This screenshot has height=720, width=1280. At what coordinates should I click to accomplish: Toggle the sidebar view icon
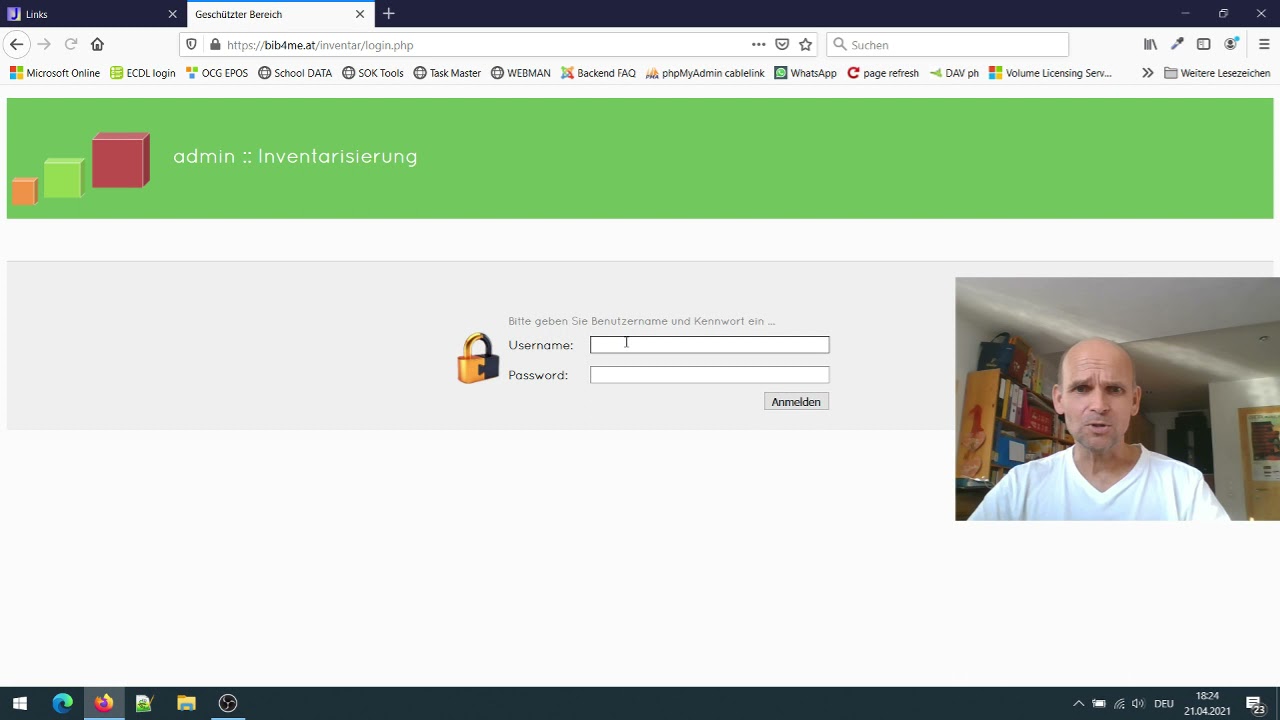[1203, 44]
